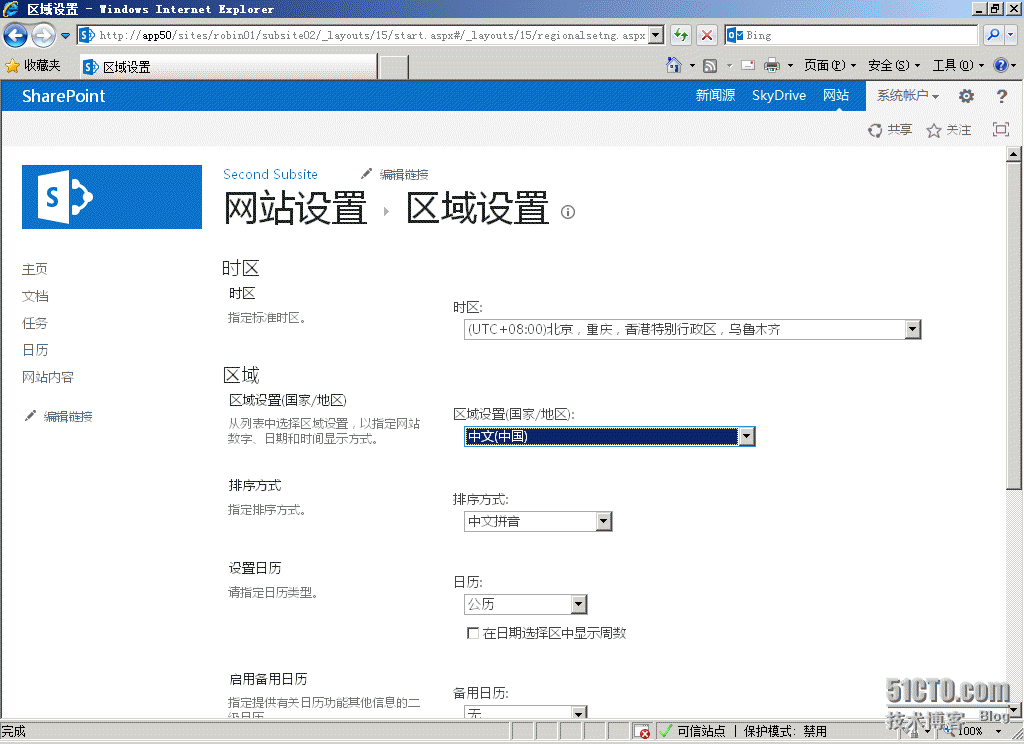Click the Read mail envelope icon
The height and width of the screenshot is (744, 1024).
coord(748,65)
